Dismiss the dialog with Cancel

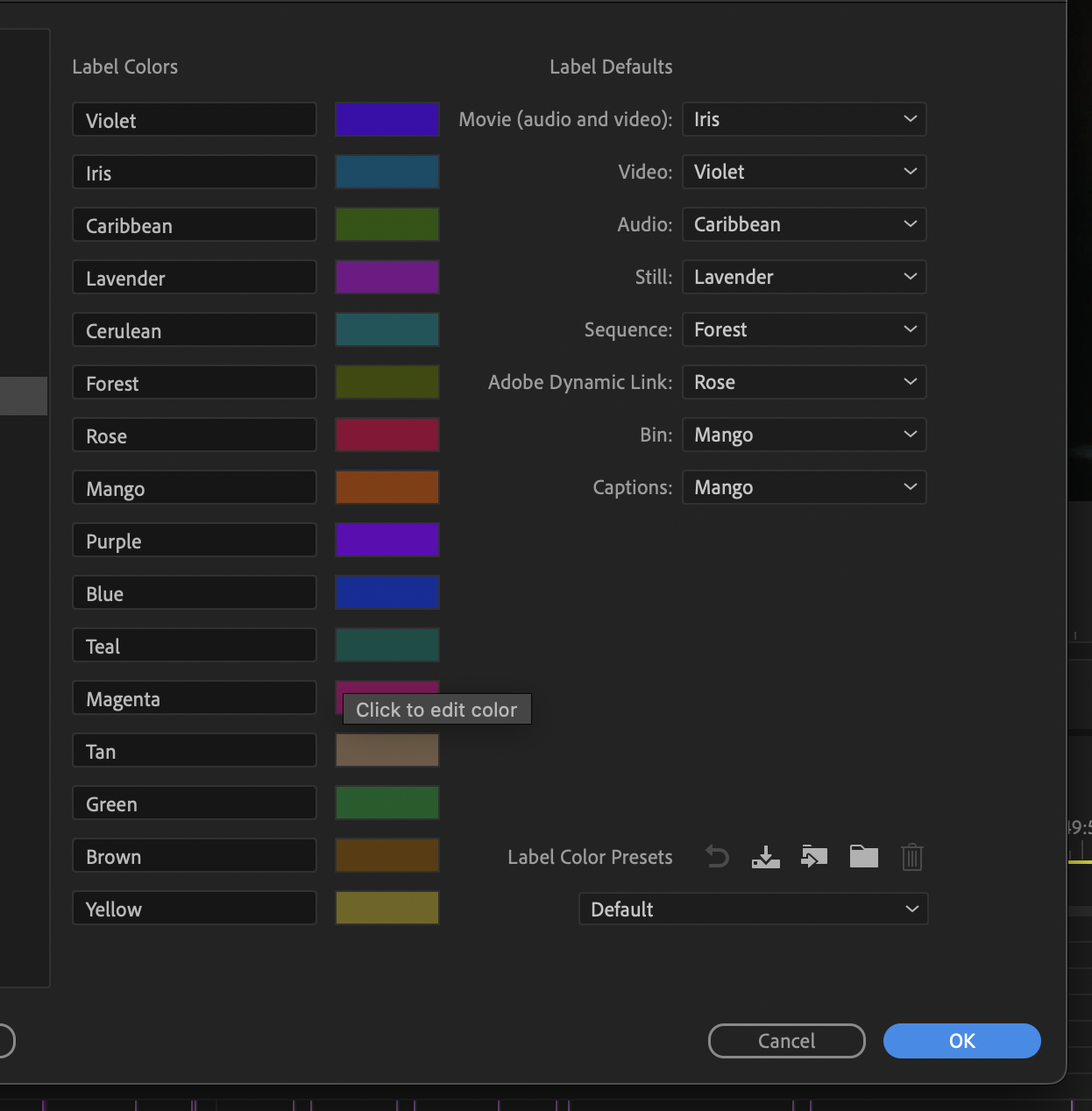coord(786,1041)
